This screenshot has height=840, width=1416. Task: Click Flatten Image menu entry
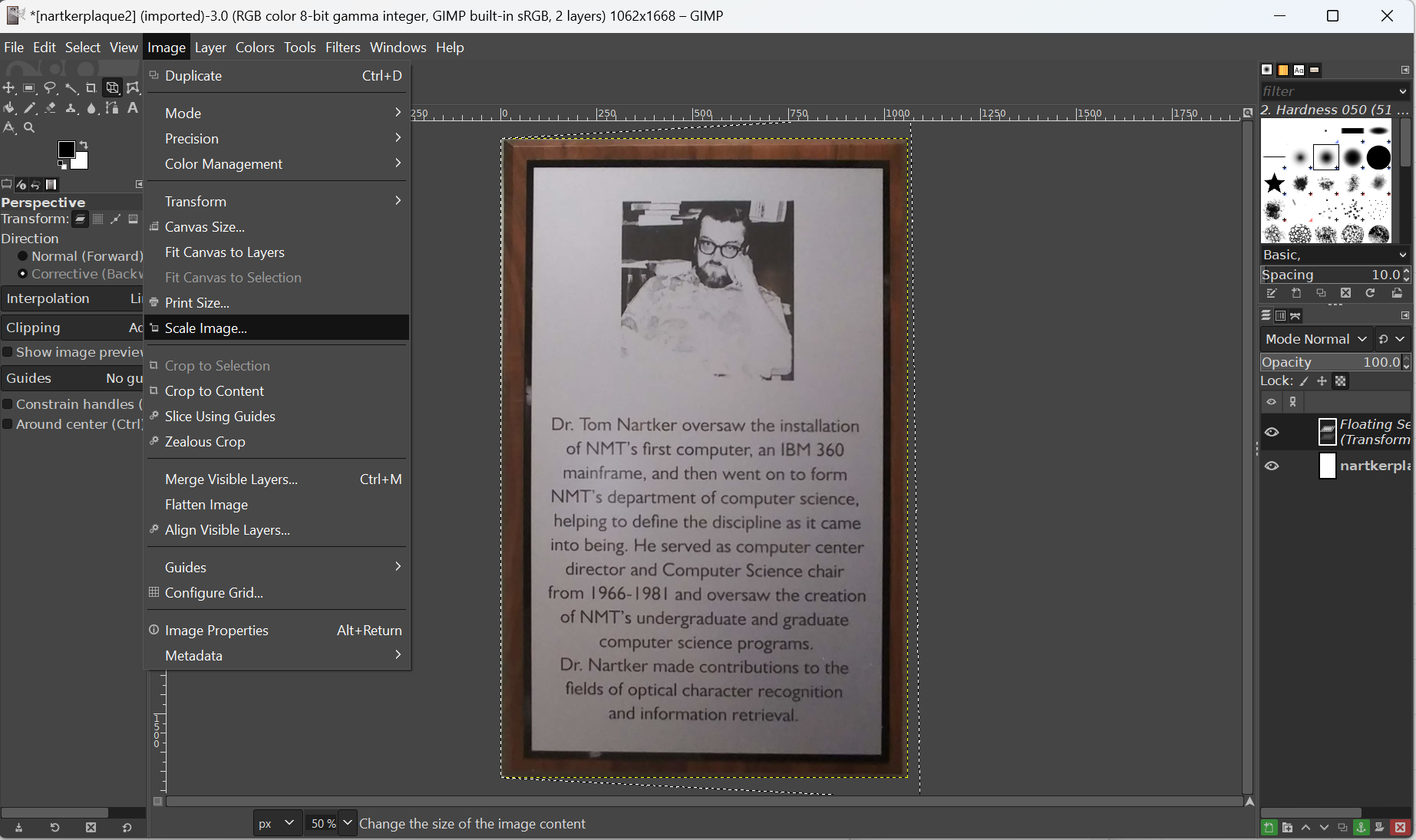tap(206, 505)
